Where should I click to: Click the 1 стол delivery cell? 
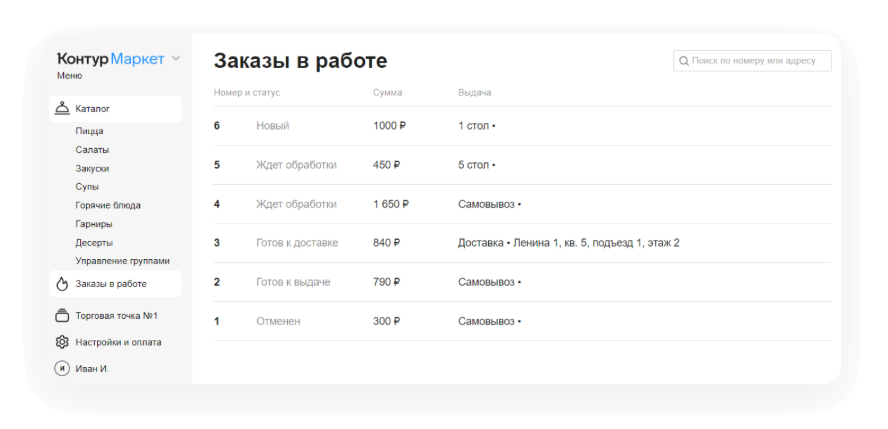point(477,126)
